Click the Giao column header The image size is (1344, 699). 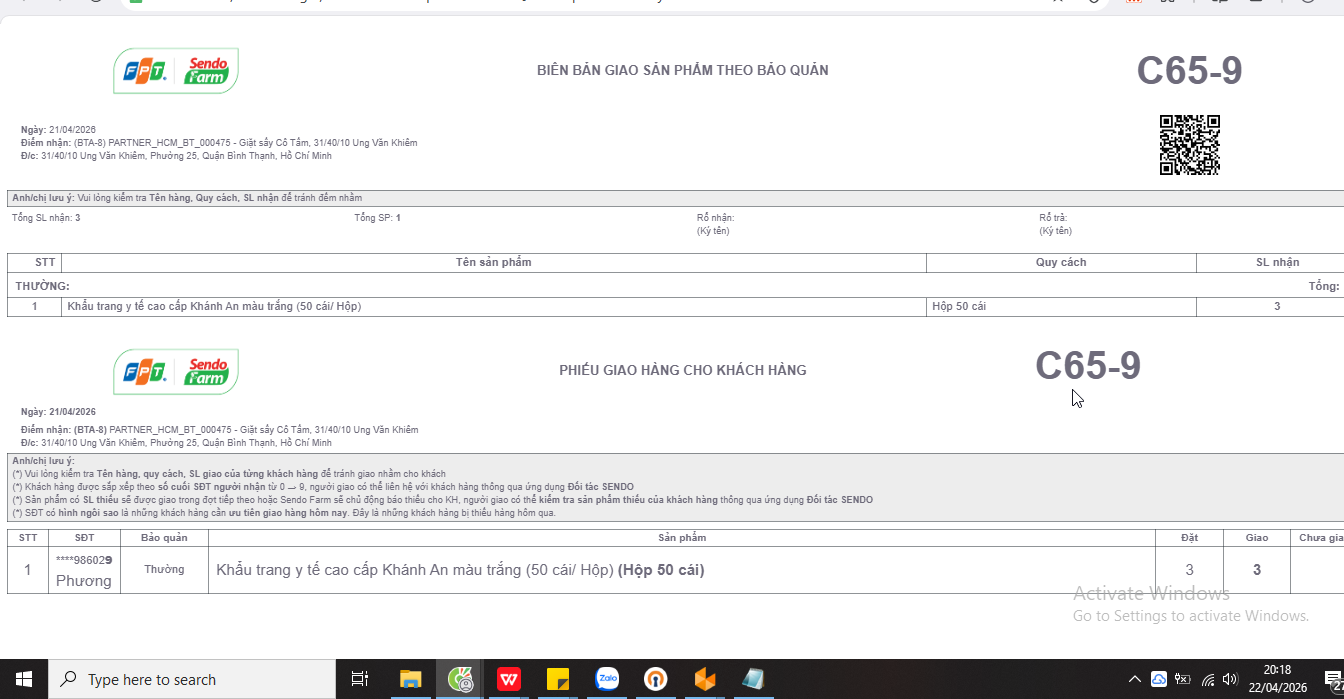1257,537
